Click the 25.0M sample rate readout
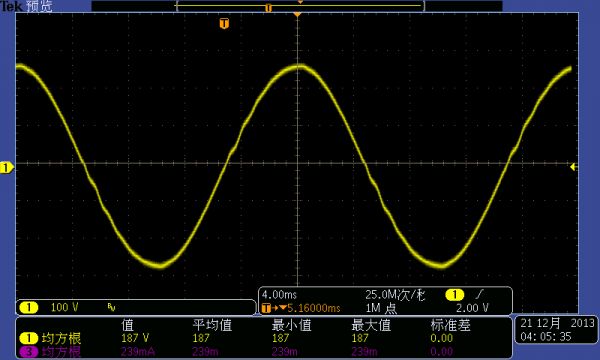 [395, 295]
